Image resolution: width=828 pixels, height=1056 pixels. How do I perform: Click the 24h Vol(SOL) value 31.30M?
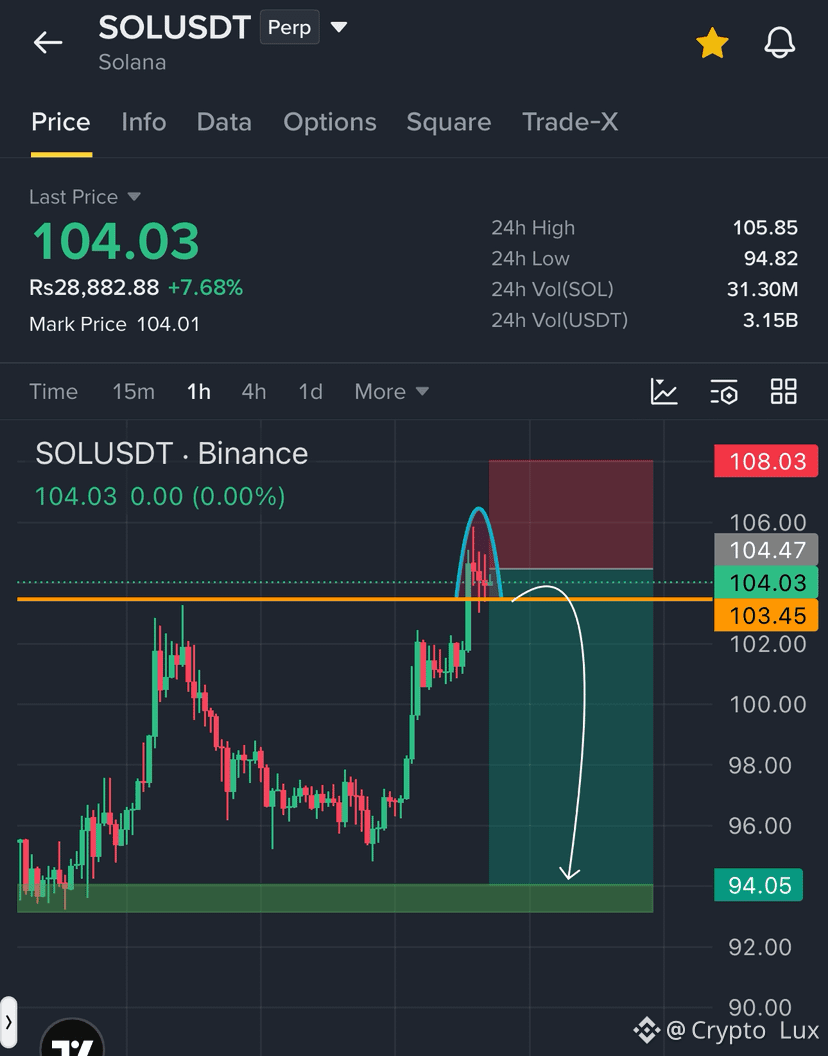763,289
